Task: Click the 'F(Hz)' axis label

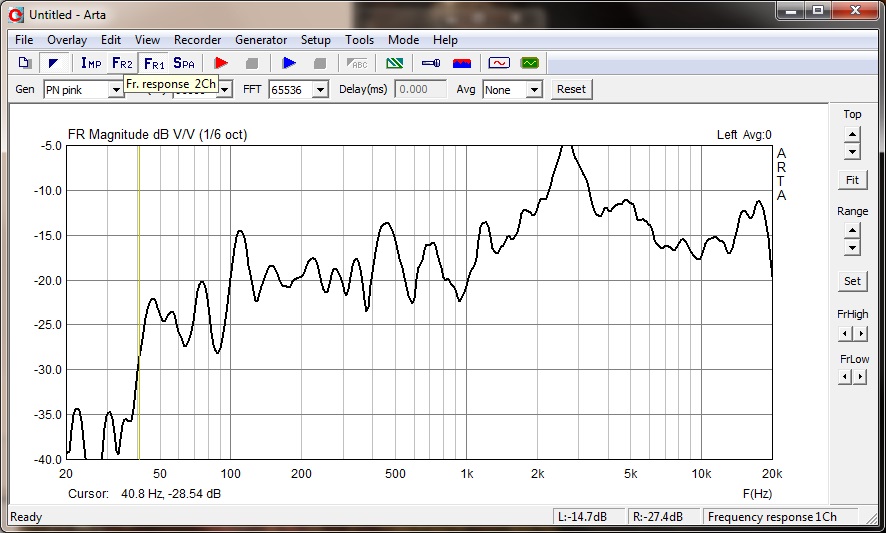Action: [757, 493]
